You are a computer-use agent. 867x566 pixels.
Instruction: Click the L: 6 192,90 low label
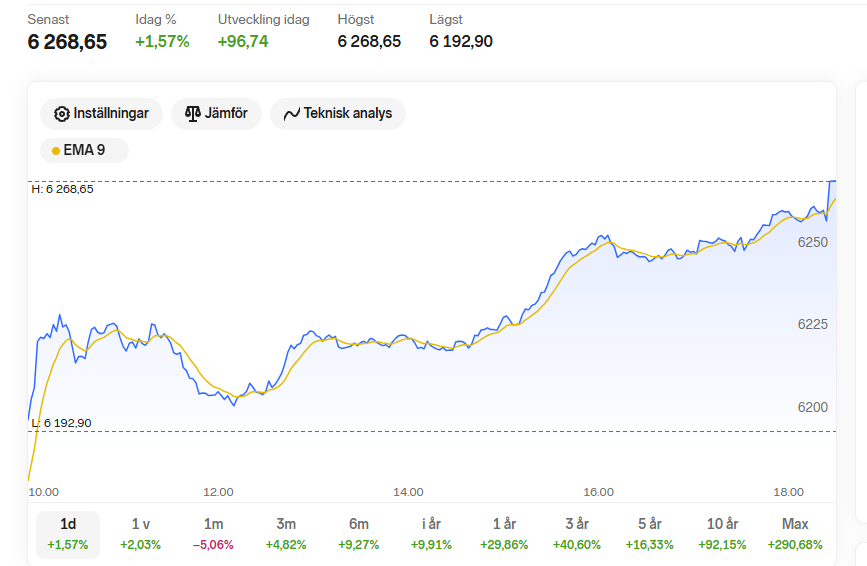click(61, 423)
